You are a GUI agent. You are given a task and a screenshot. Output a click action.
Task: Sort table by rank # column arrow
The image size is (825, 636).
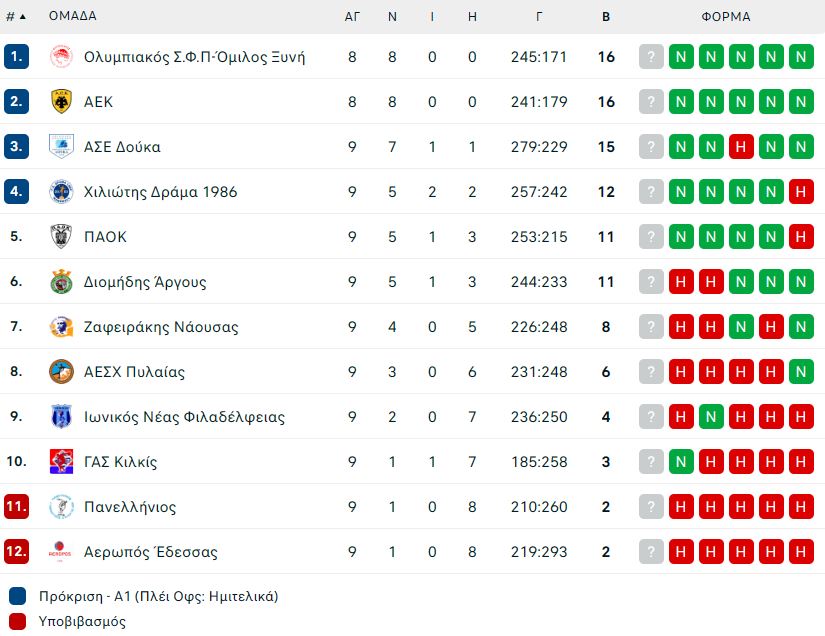point(23,17)
